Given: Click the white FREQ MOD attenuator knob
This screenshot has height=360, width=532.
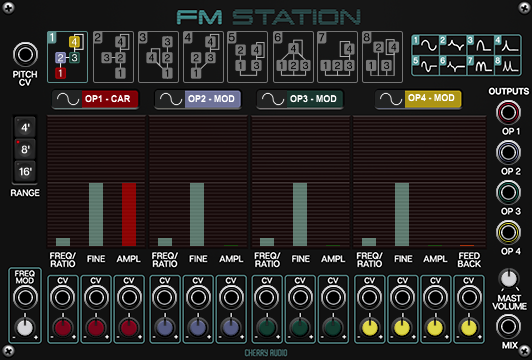Looking at the screenshot, I should click(x=25, y=327).
